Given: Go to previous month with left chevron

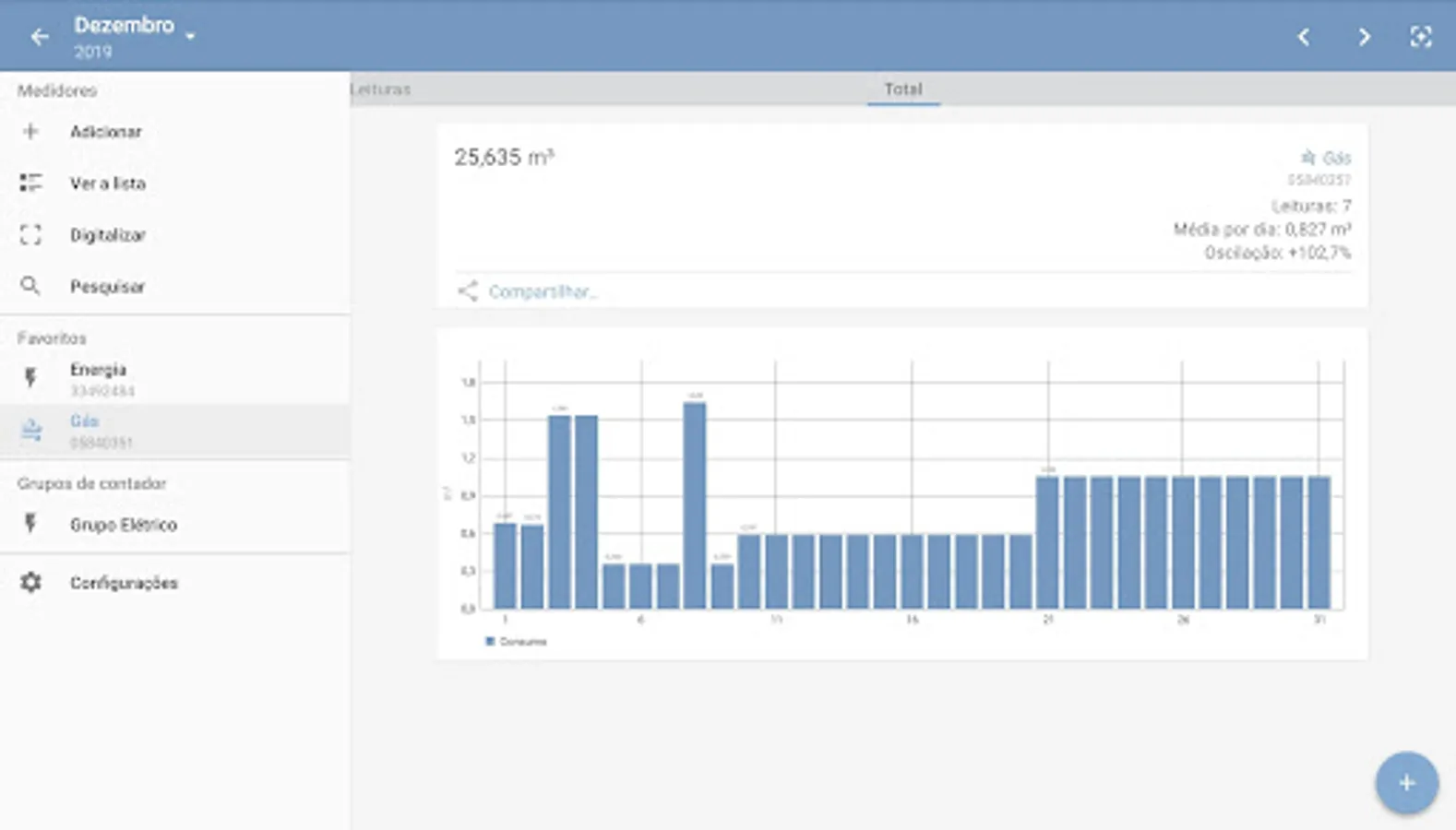Looking at the screenshot, I should 1304,37.
